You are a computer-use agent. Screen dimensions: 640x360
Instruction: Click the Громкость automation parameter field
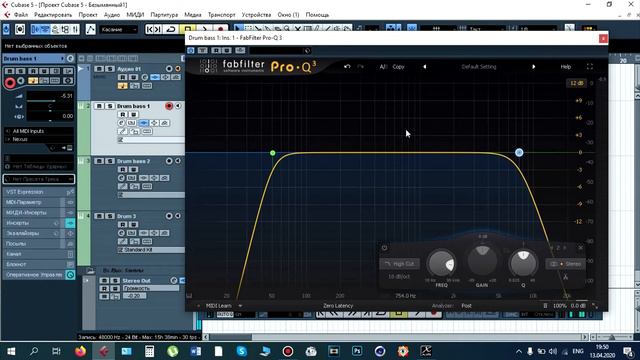click(x=151, y=288)
